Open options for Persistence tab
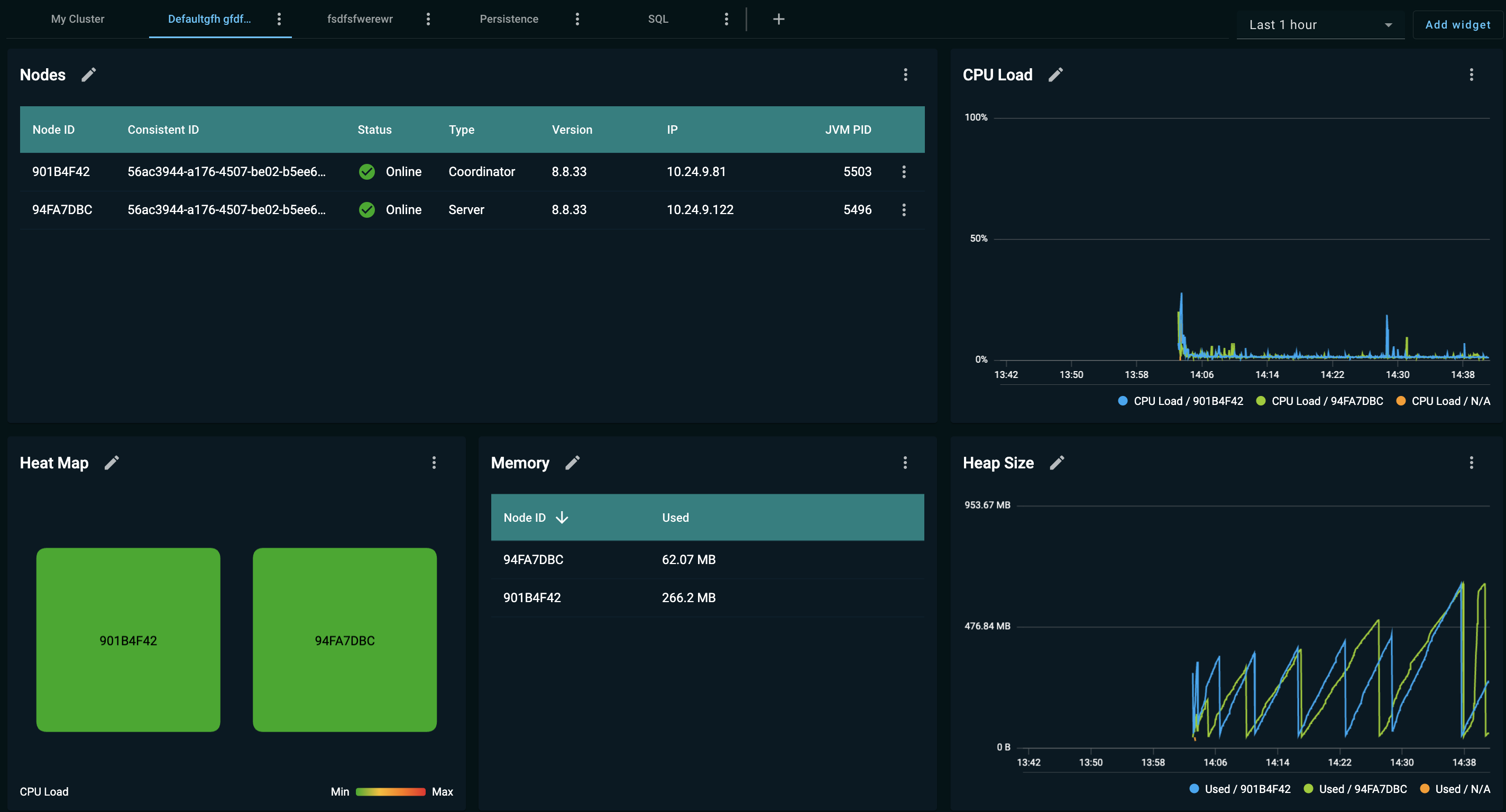 pyautogui.click(x=577, y=19)
